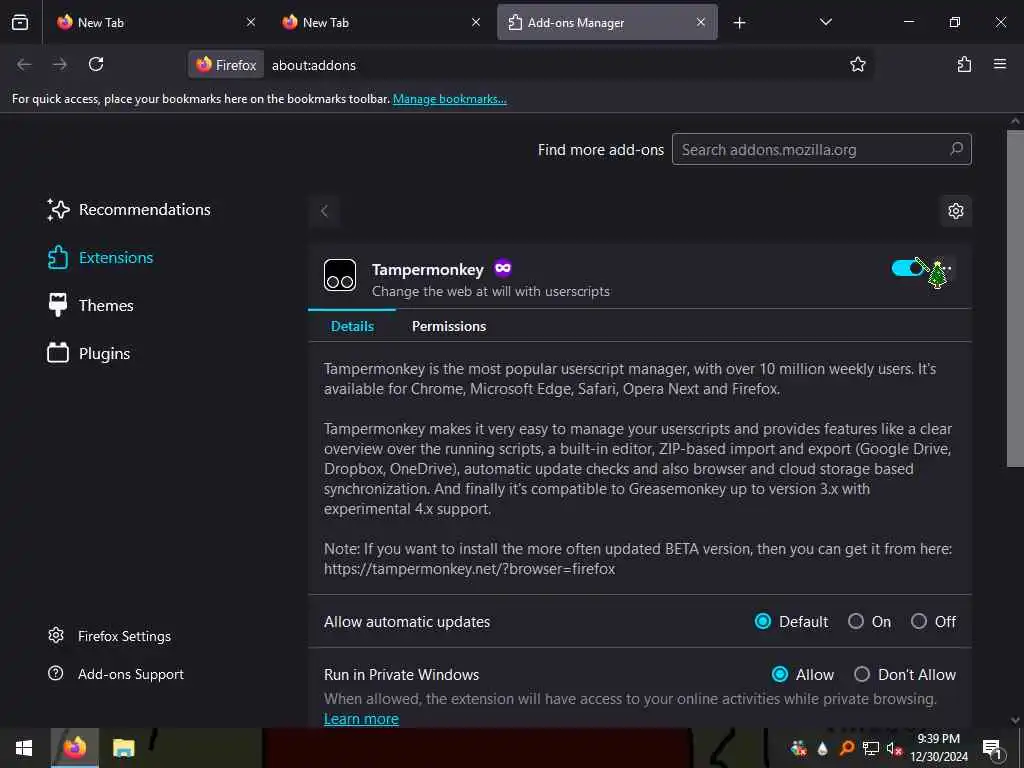1024x768 pixels.
Task: Open the Extensions toolbar puzzle icon
Action: (964, 64)
